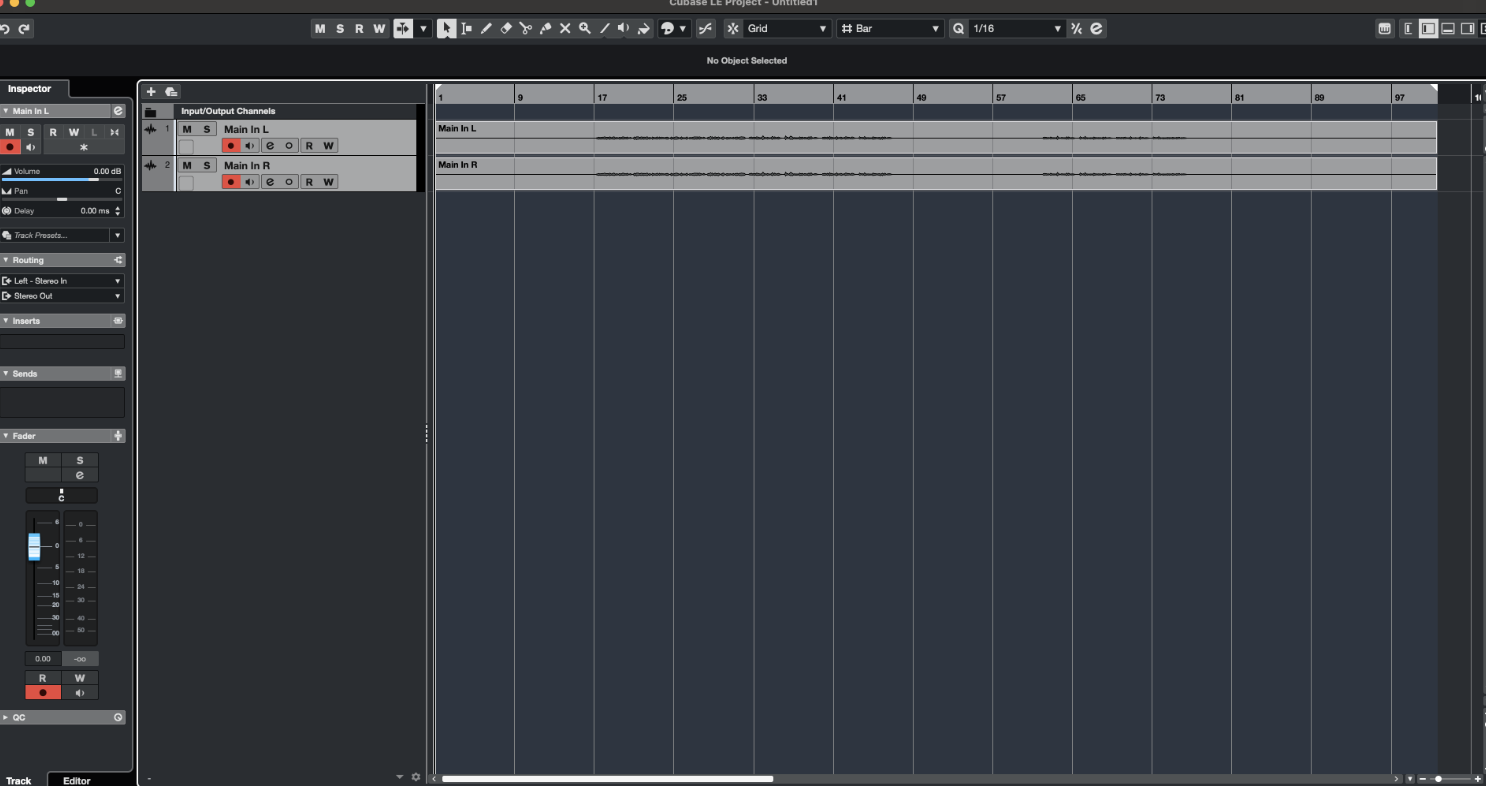This screenshot has width=1486, height=786.
Task: Click the Add Track plus icon
Action: [x=151, y=92]
